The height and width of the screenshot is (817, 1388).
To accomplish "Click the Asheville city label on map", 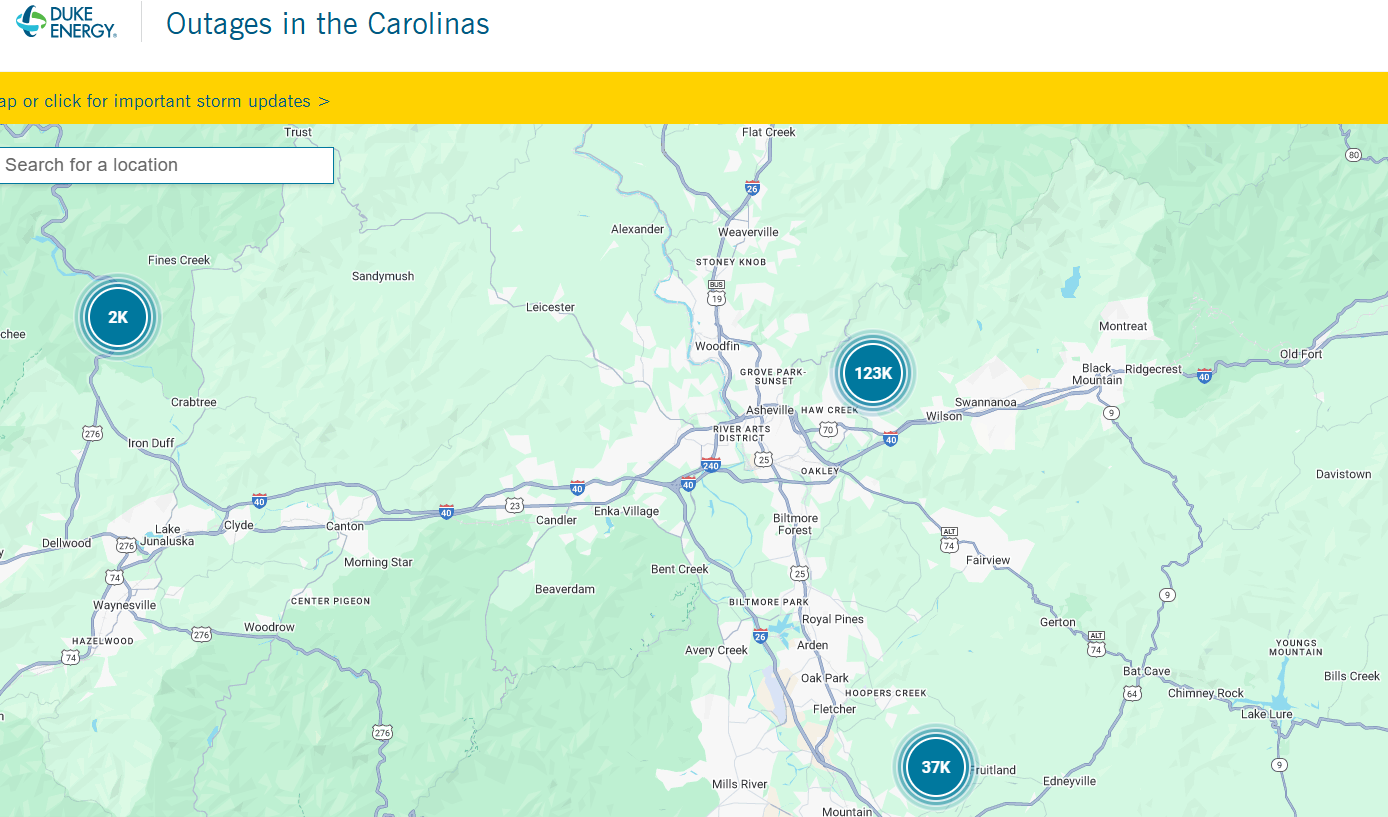I will pyautogui.click(x=769, y=410).
